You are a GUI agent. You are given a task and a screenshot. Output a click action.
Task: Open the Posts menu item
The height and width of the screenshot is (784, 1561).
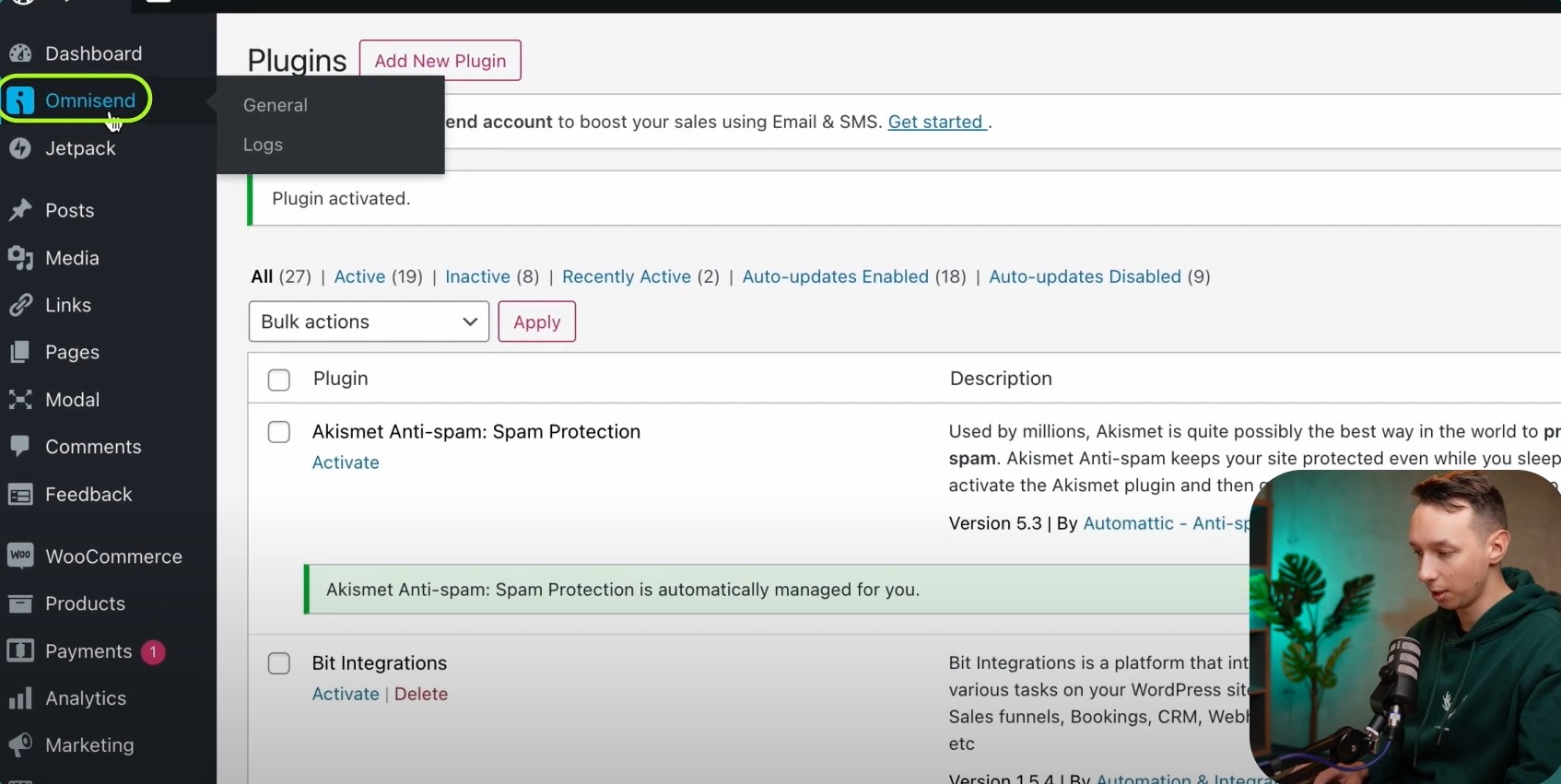pyautogui.click(x=70, y=210)
